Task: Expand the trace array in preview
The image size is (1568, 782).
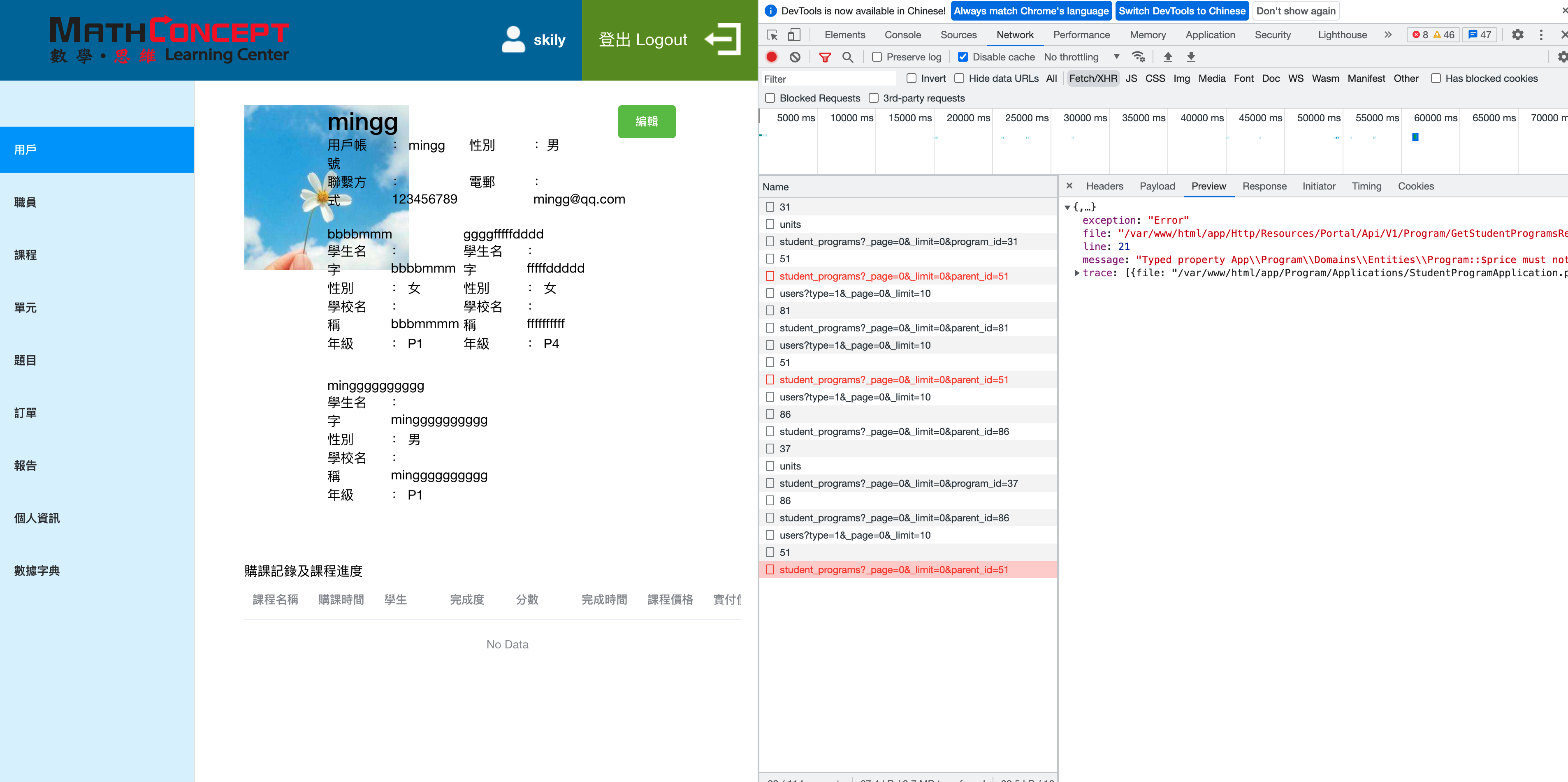Action: (1077, 273)
